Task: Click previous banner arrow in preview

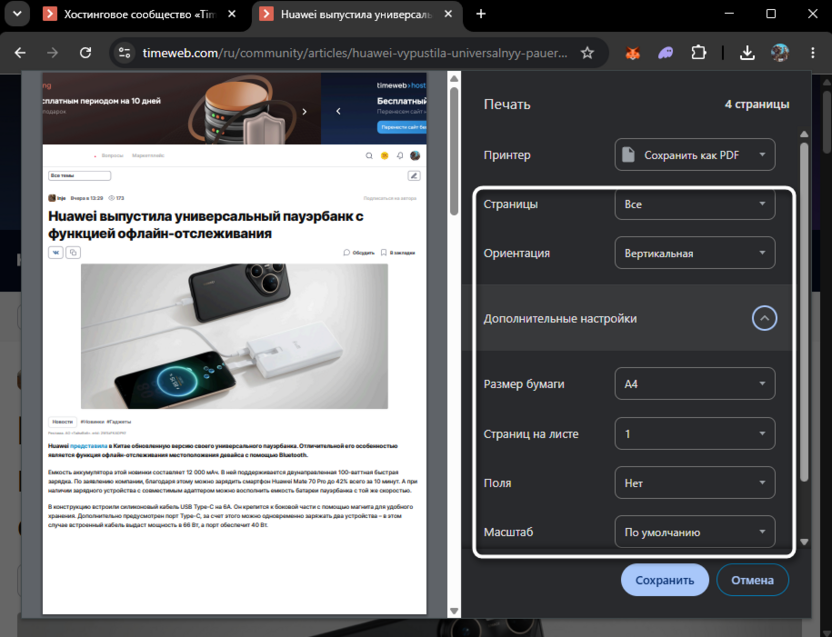Action: point(339,111)
